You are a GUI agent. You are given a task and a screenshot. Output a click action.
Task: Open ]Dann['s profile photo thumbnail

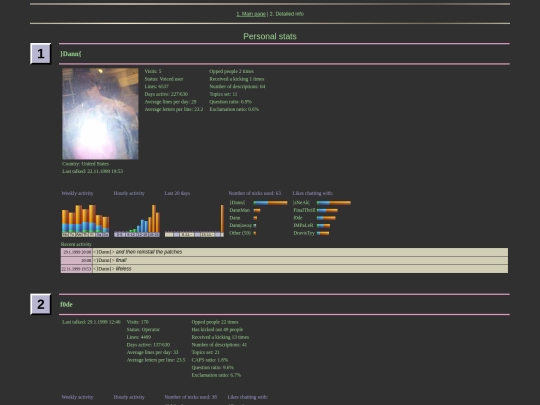[x=100, y=114]
